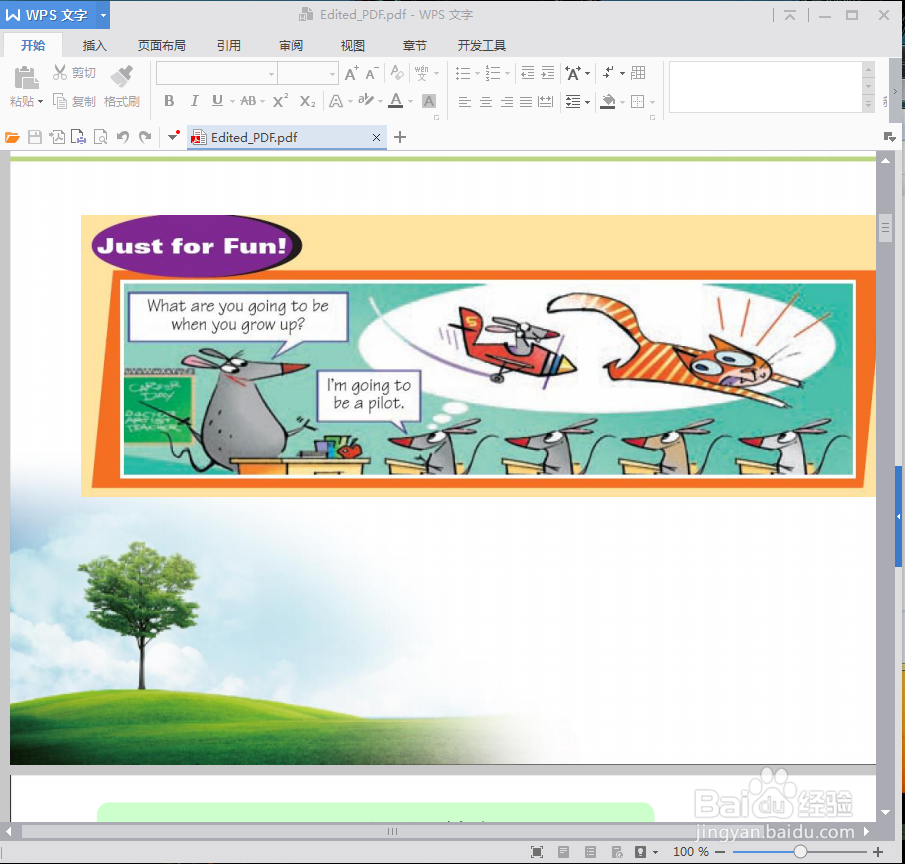Toggle character shading A button
The width and height of the screenshot is (905, 864).
(429, 102)
